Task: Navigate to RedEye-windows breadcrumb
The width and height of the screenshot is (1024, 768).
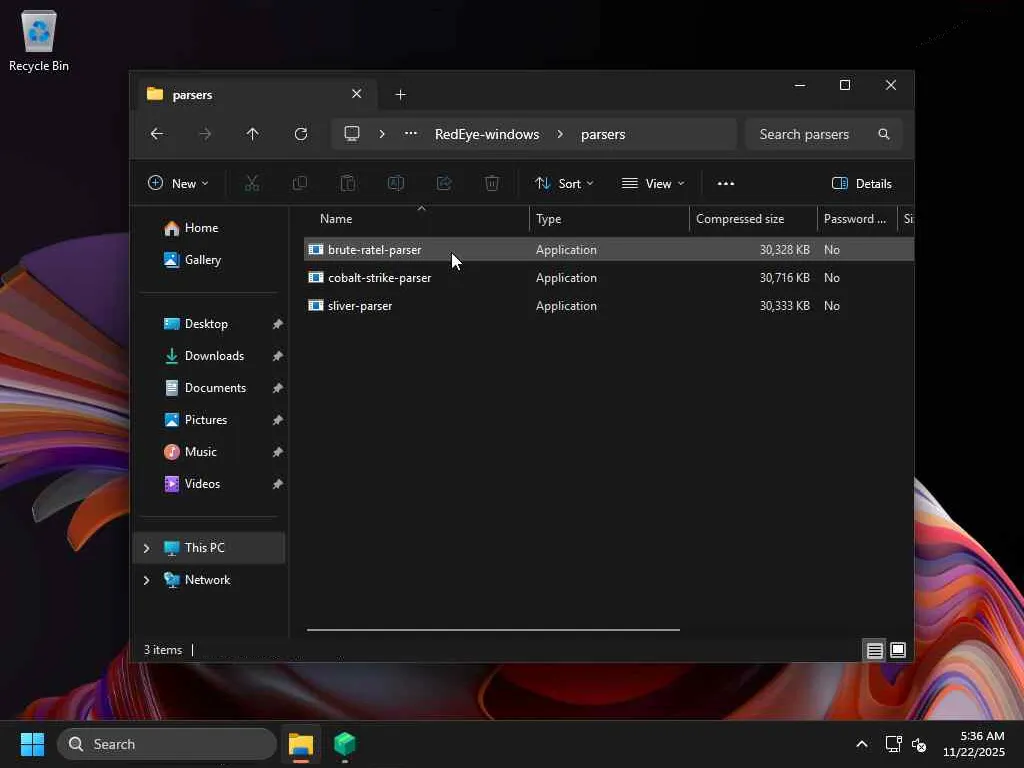Action: point(487,134)
